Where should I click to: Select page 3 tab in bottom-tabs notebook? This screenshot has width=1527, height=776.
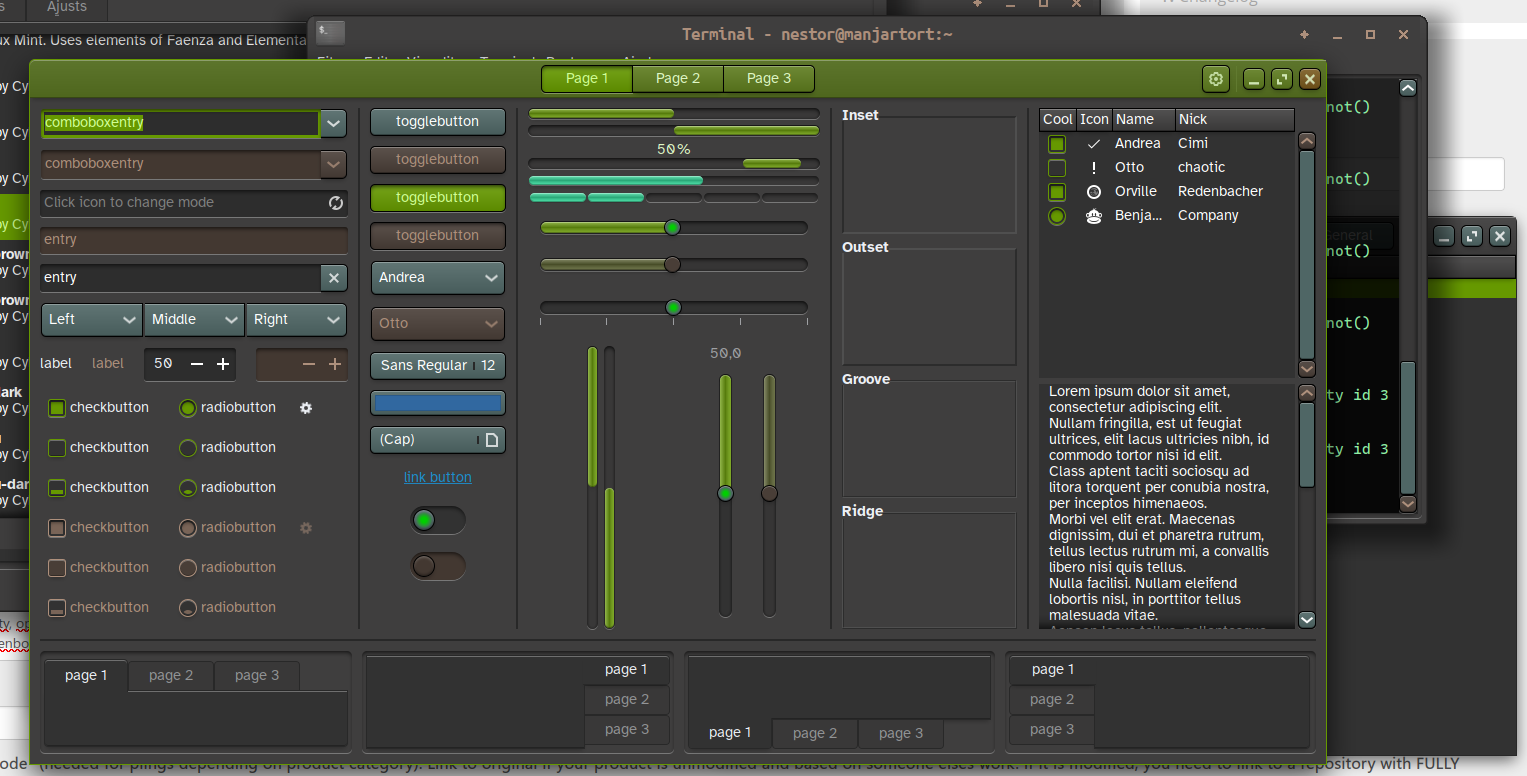click(901, 734)
